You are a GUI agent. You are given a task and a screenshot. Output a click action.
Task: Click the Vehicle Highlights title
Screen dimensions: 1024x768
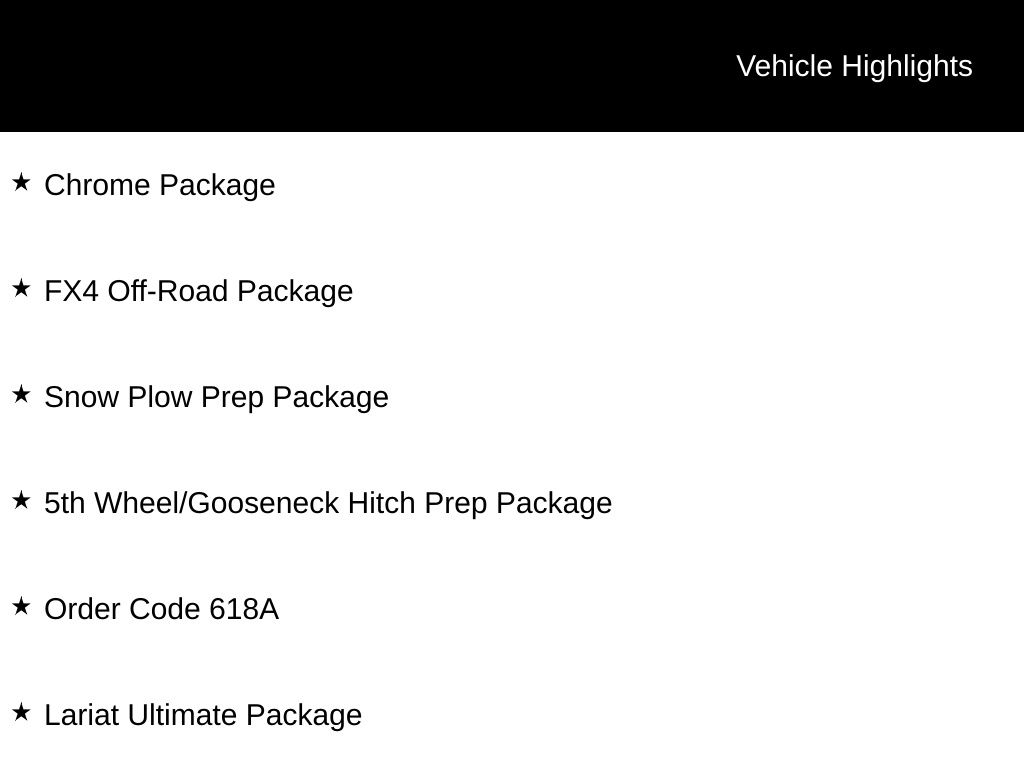[854, 66]
